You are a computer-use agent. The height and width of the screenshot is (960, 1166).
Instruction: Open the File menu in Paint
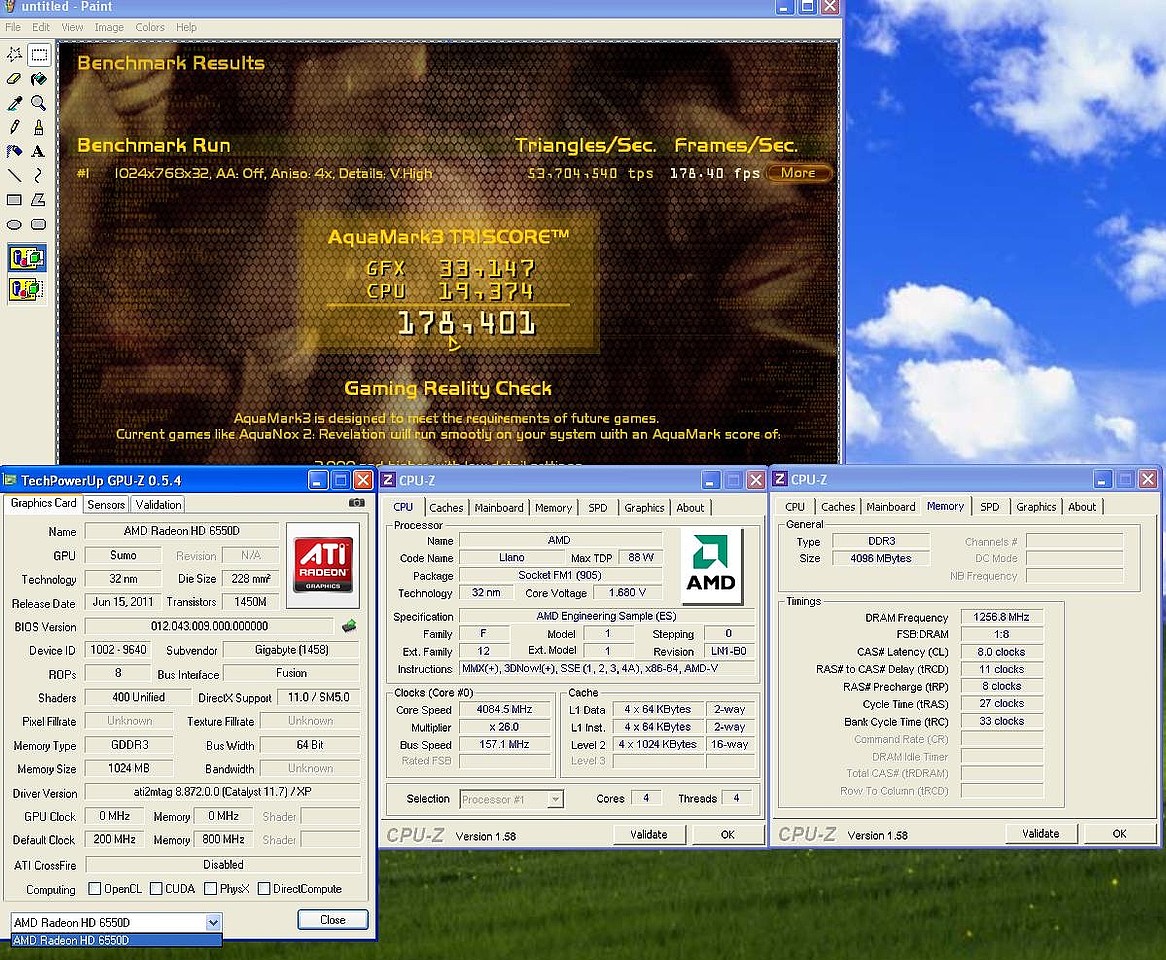point(13,28)
